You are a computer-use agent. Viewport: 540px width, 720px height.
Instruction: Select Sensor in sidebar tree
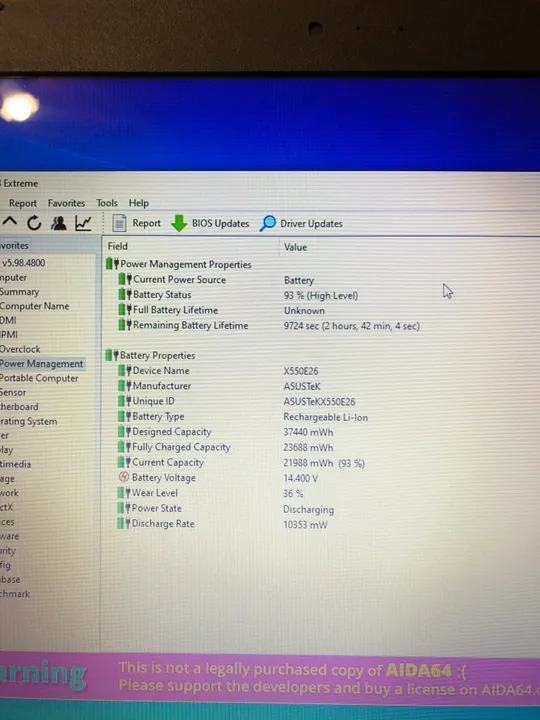click(x=13, y=392)
